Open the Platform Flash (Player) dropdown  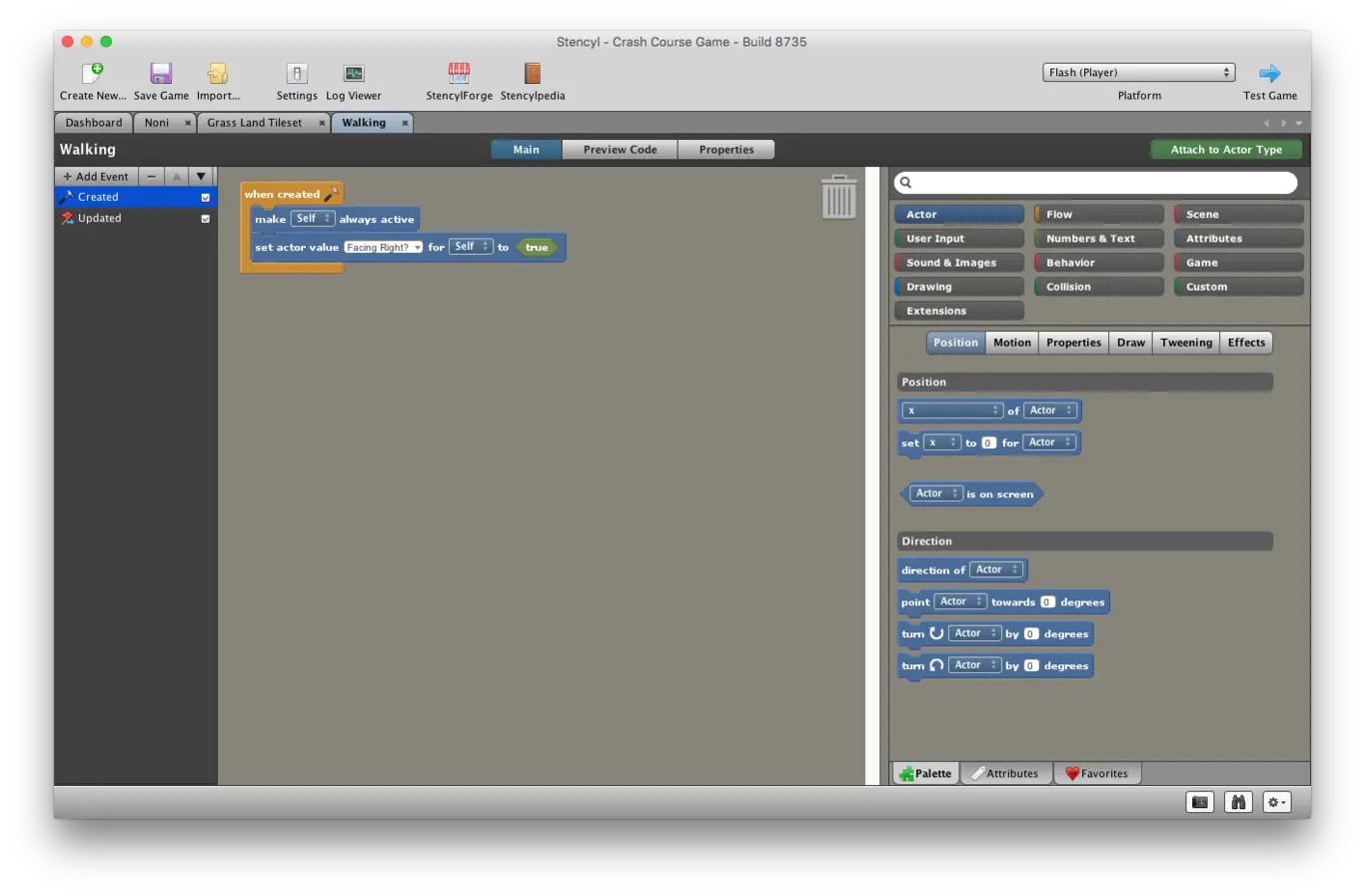pos(1139,73)
